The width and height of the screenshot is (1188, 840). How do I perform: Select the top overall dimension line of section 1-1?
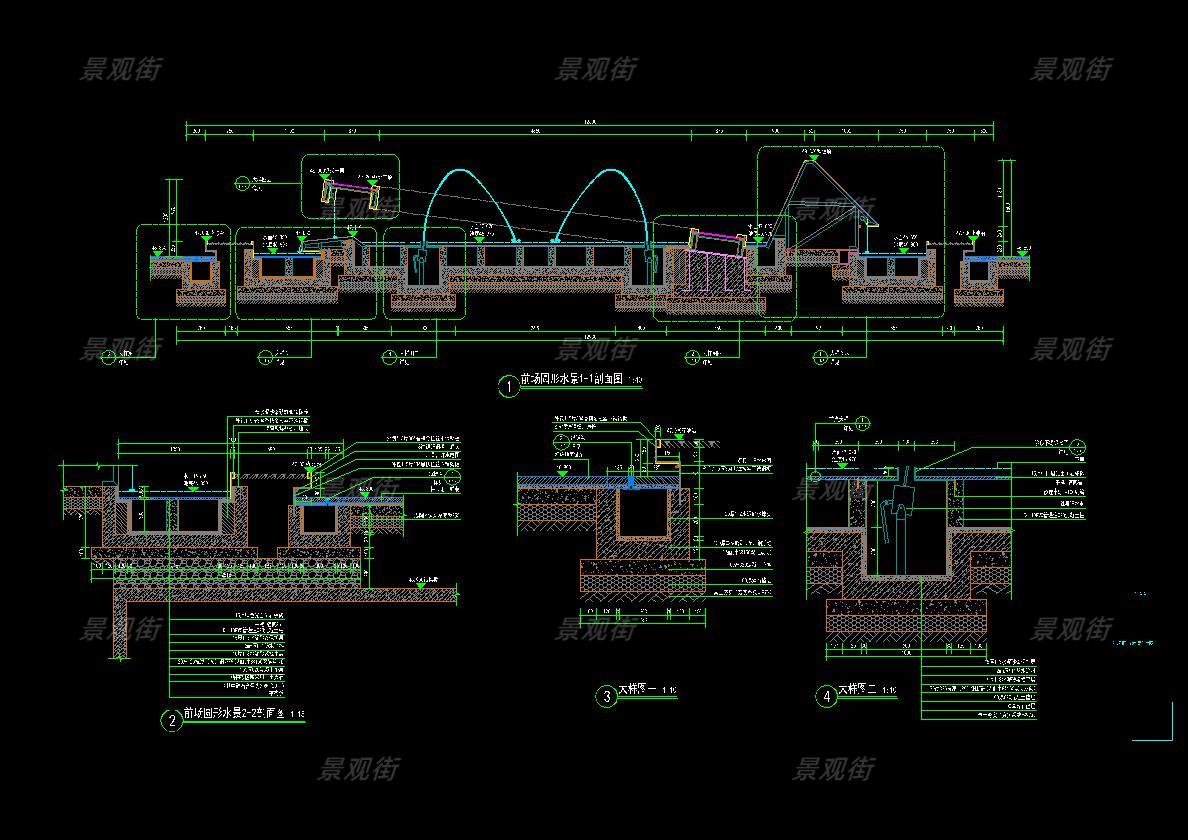pyautogui.click(x=590, y=124)
